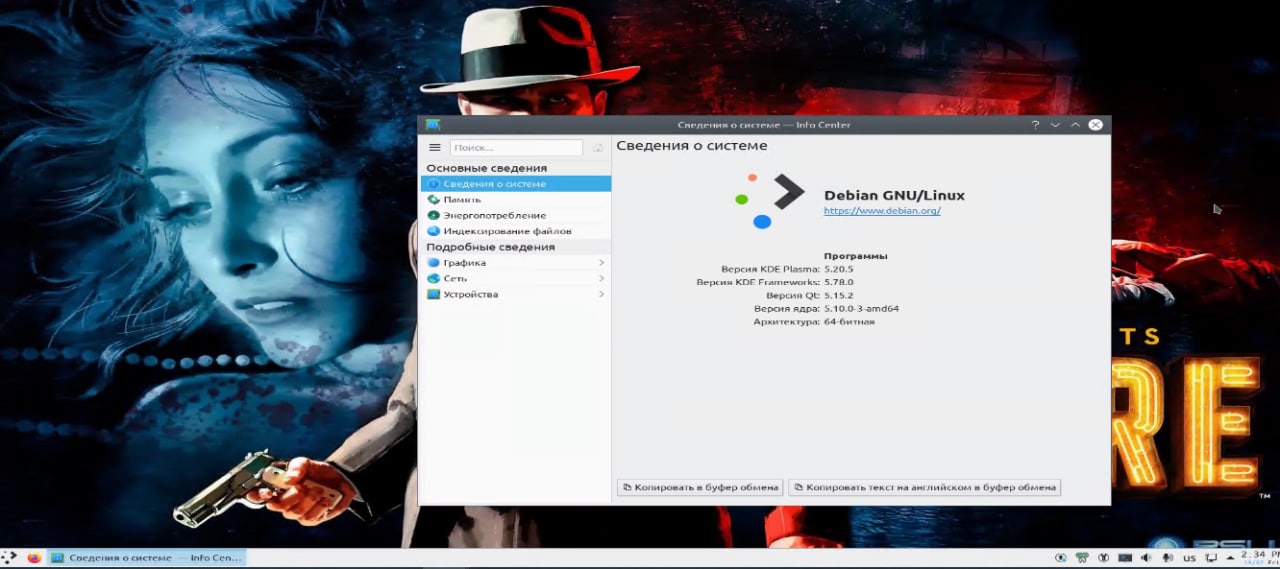This screenshot has width=1280, height=569.
Task: Maximize the Info Center window
Action: point(1075,125)
